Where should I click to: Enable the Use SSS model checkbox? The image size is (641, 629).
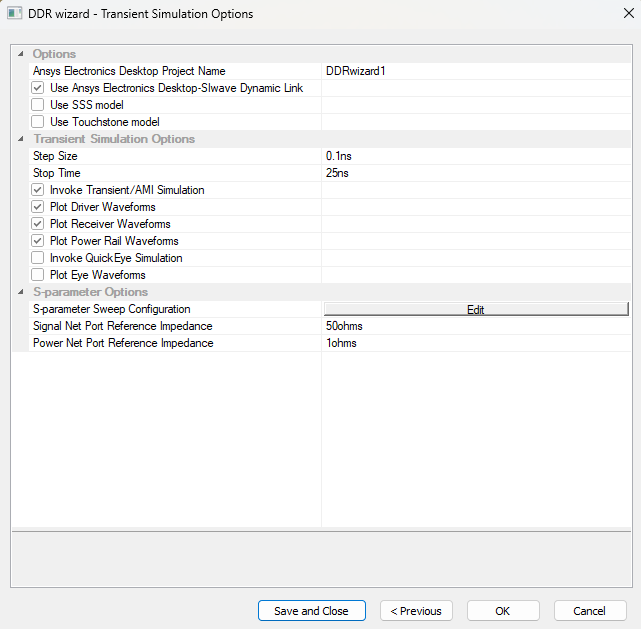coord(38,105)
